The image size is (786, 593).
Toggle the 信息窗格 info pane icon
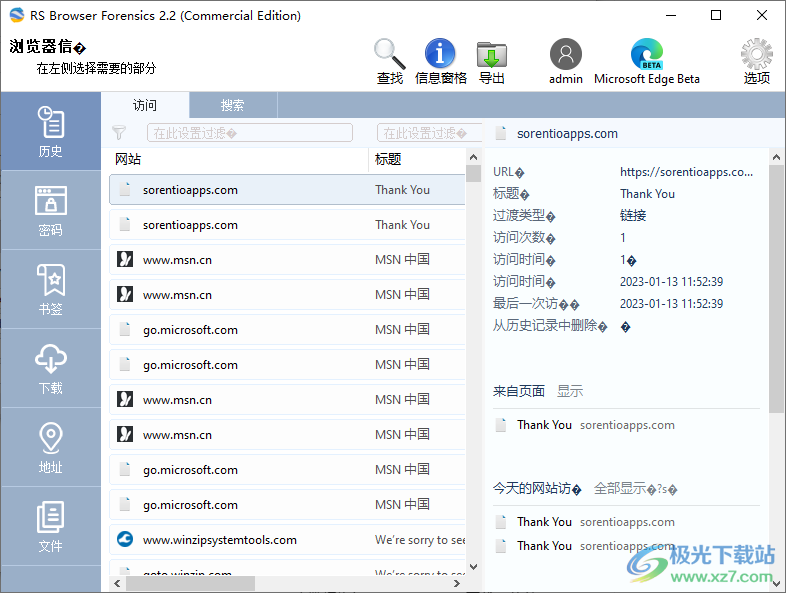pos(440,61)
